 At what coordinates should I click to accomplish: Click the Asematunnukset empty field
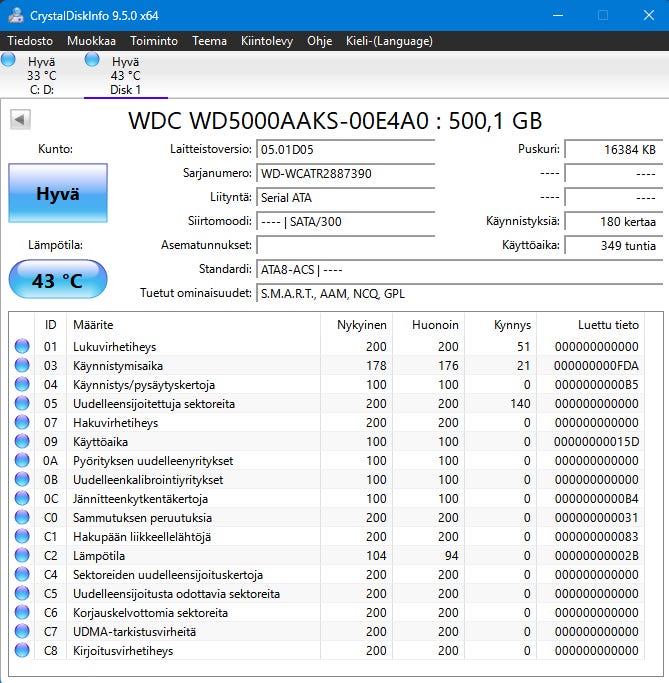[x=345, y=245]
